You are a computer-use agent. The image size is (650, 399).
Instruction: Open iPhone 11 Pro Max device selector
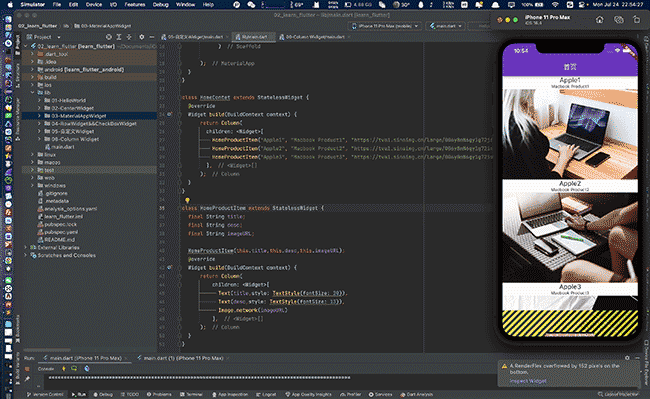click(x=386, y=26)
